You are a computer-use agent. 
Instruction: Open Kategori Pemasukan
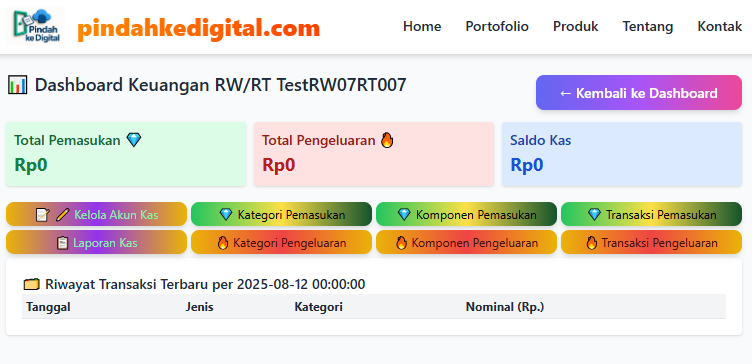click(x=282, y=214)
